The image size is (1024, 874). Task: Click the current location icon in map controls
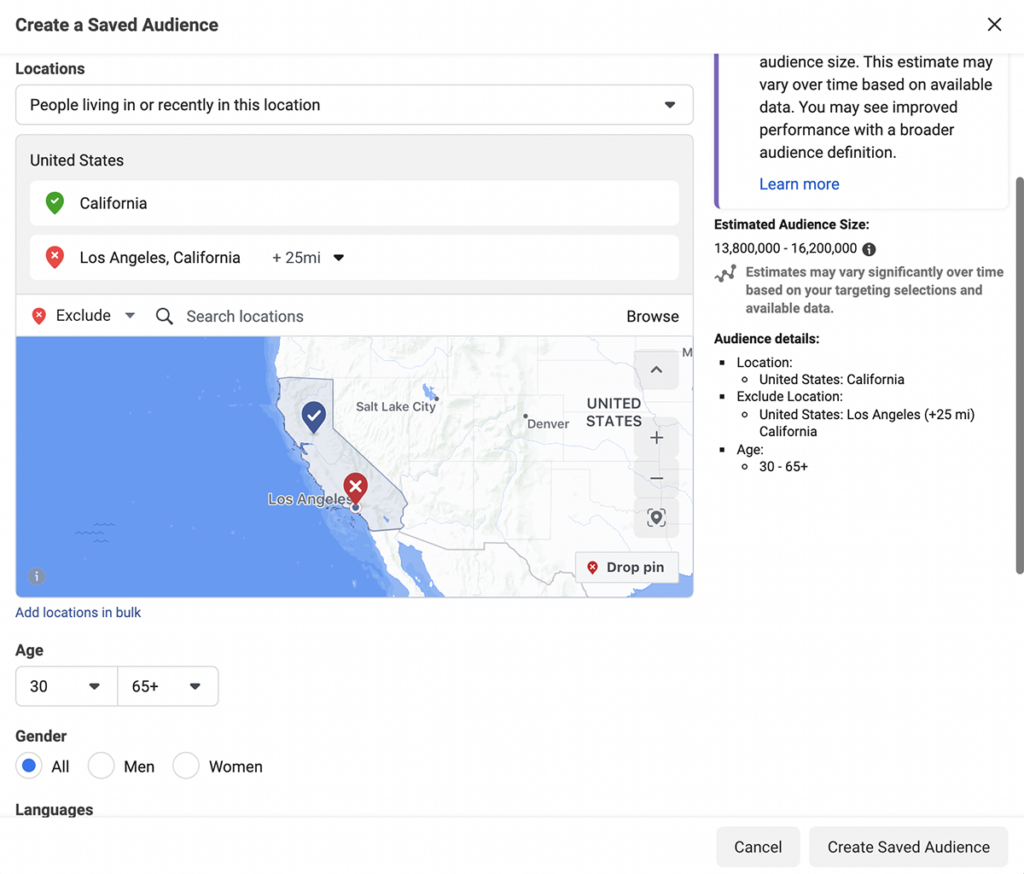click(x=656, y=518)
